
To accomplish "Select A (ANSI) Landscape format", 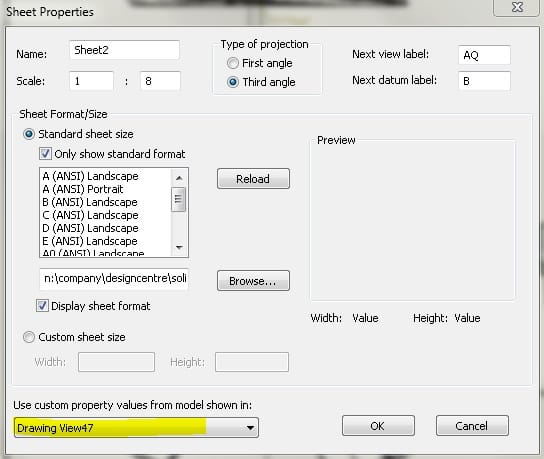I will click(x=91, y=176).
